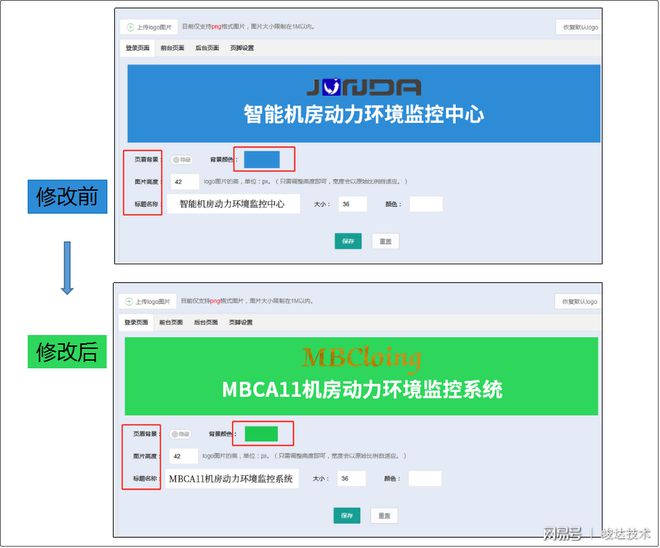The height and width of the screenshot is (548, 660).
Task: Click 图片高度 field under the green banner
Action: pyautogui.click(x=184, y=456)
